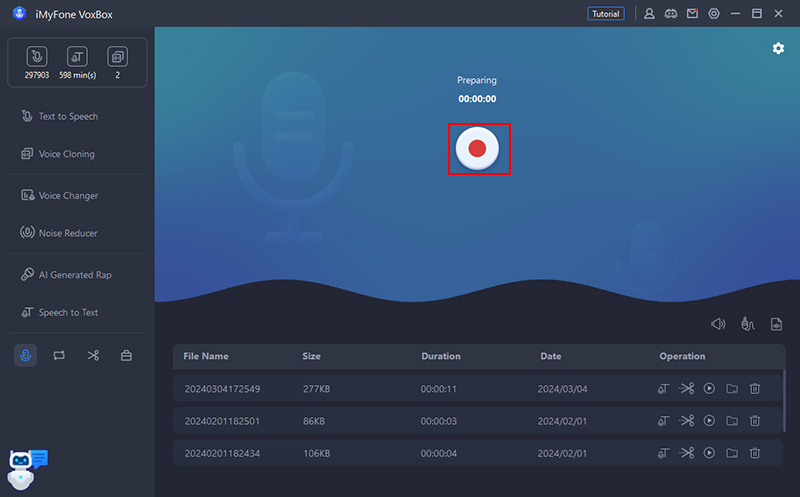Click the 00:00:11 duration cell
The image size is (800, 497).
coord(438,389)
